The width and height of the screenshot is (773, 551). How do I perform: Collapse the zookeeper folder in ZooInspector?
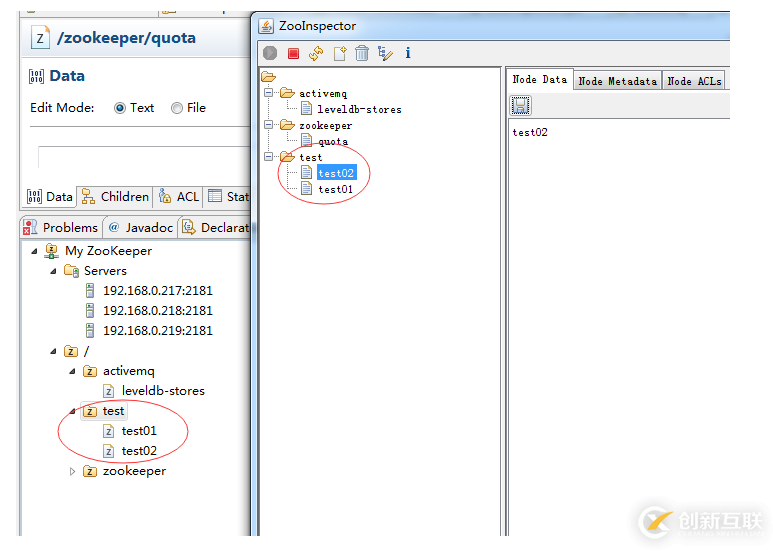pos(268,124)
